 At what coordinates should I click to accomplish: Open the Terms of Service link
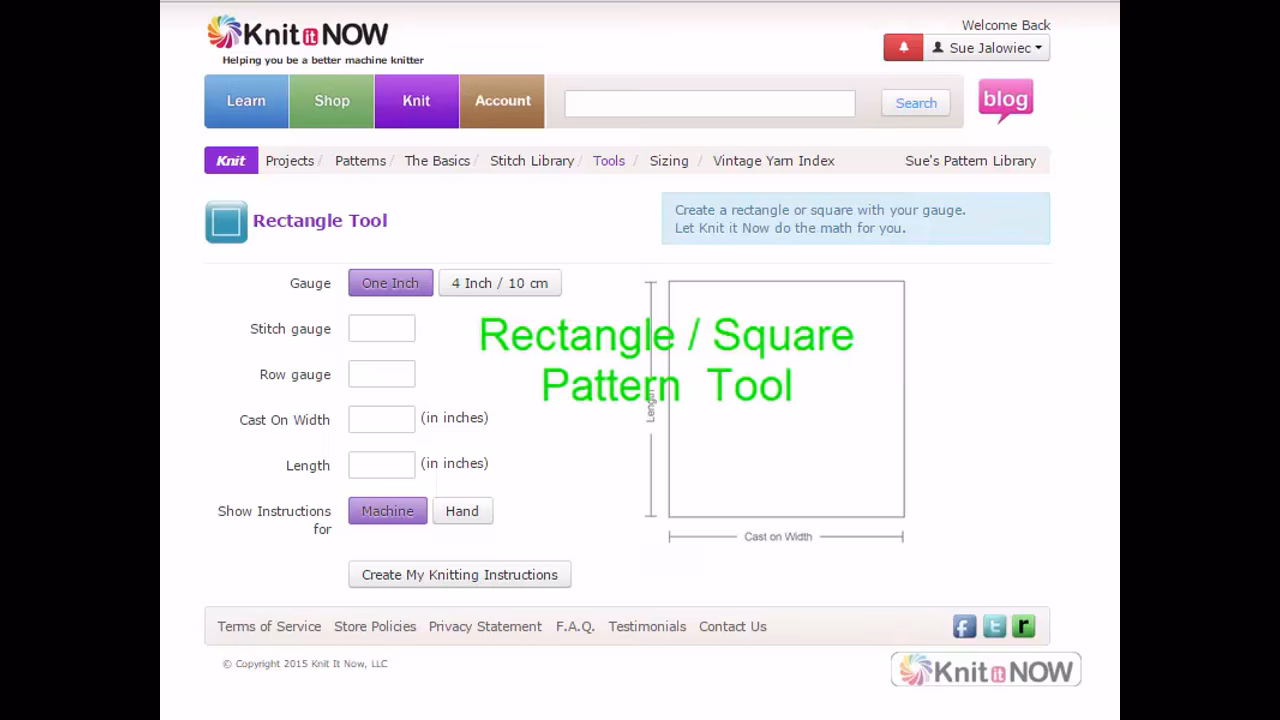pos(269,627)
